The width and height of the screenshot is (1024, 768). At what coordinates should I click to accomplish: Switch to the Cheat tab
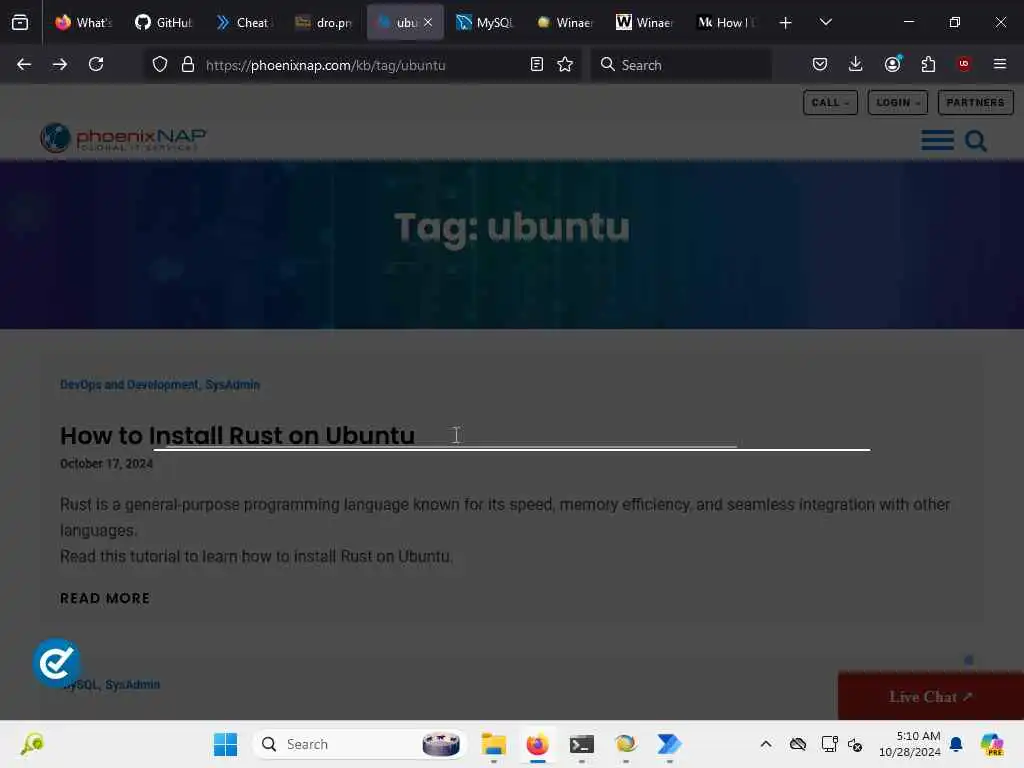pos(243,23)
